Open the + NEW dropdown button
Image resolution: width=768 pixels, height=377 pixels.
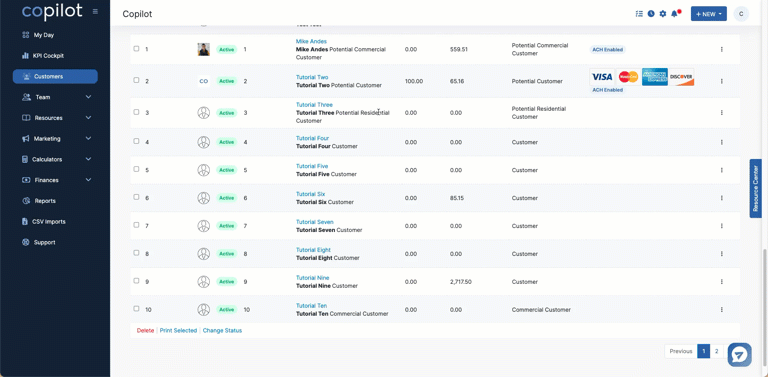point(709,14)
